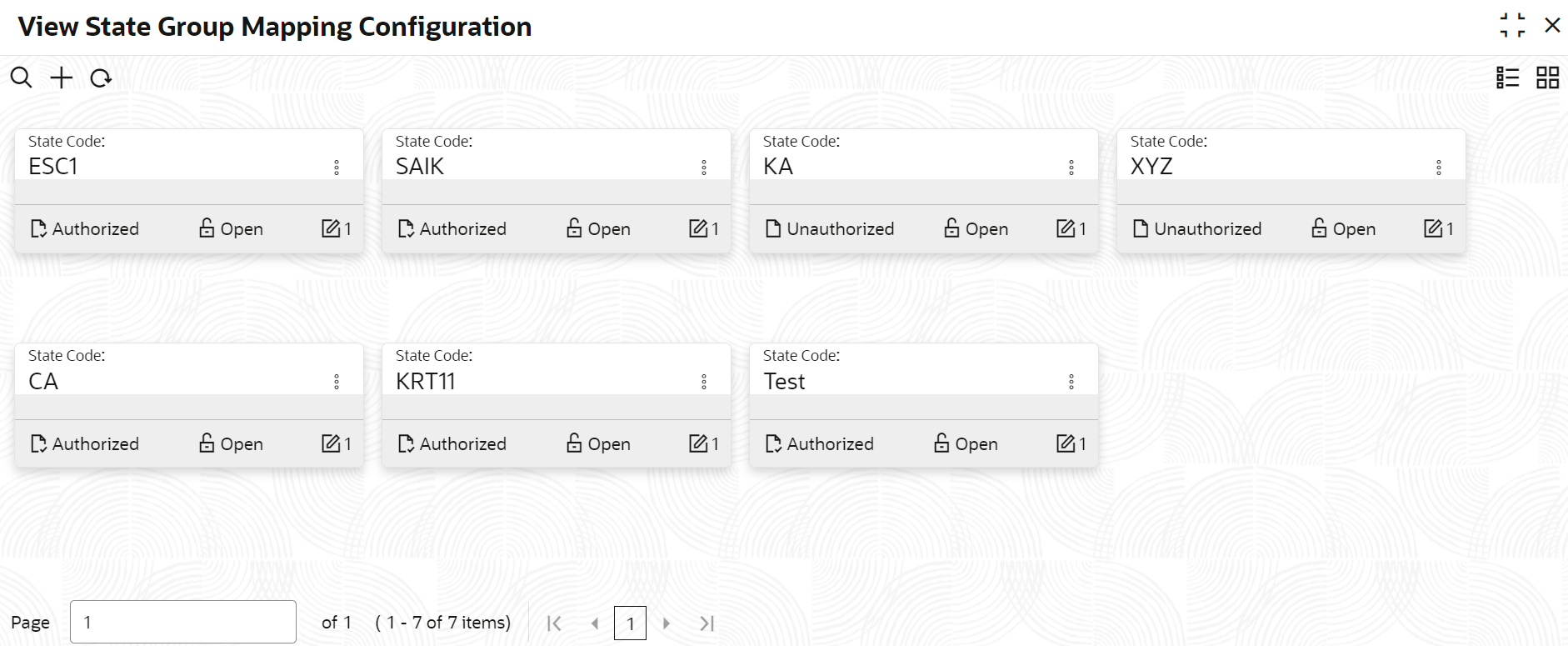Select page 1 button in pagination
Image resolution: width=1568 pixels, height=646 pixels.
[630, 623]
